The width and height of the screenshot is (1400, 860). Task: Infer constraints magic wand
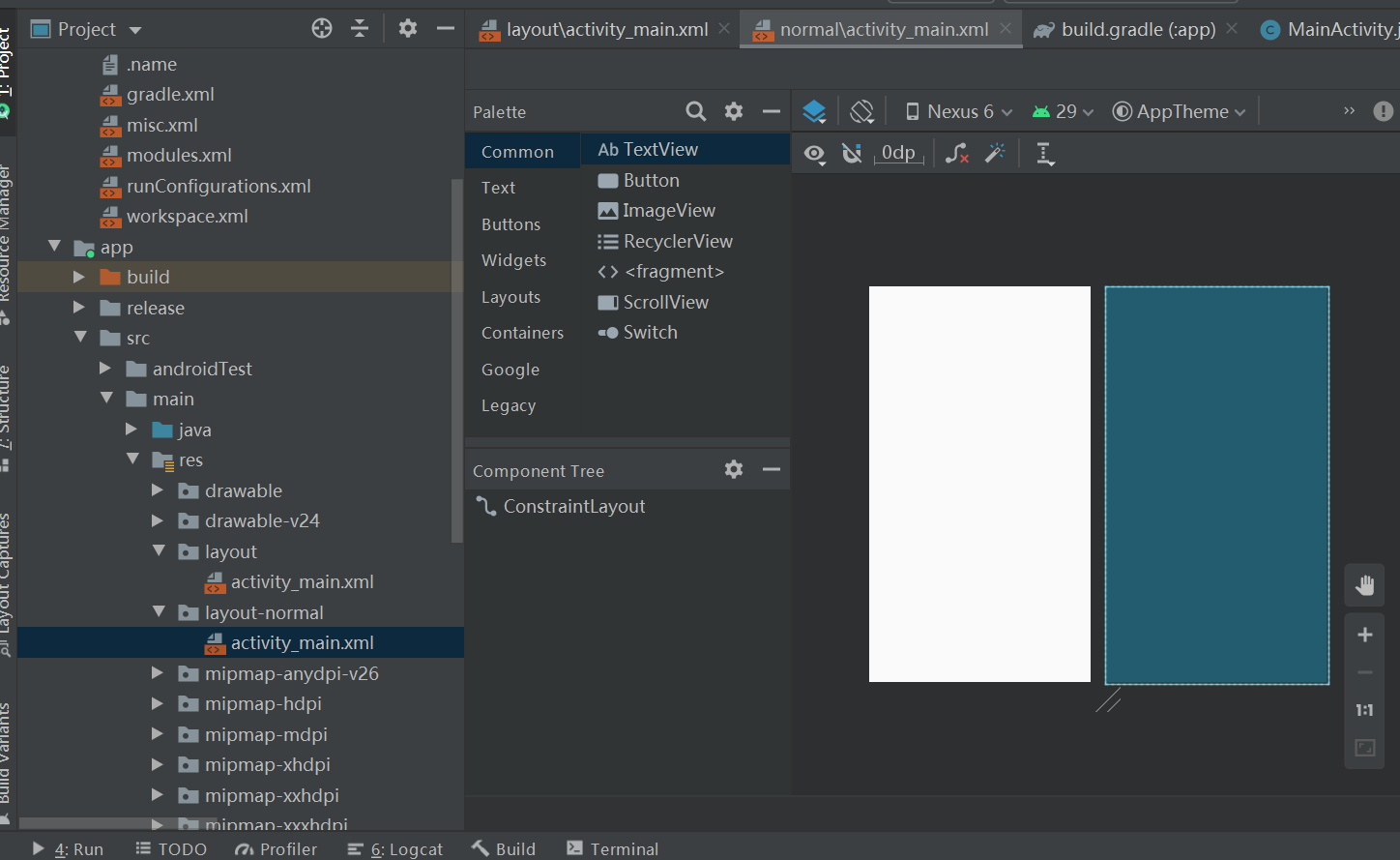point(995,153)
